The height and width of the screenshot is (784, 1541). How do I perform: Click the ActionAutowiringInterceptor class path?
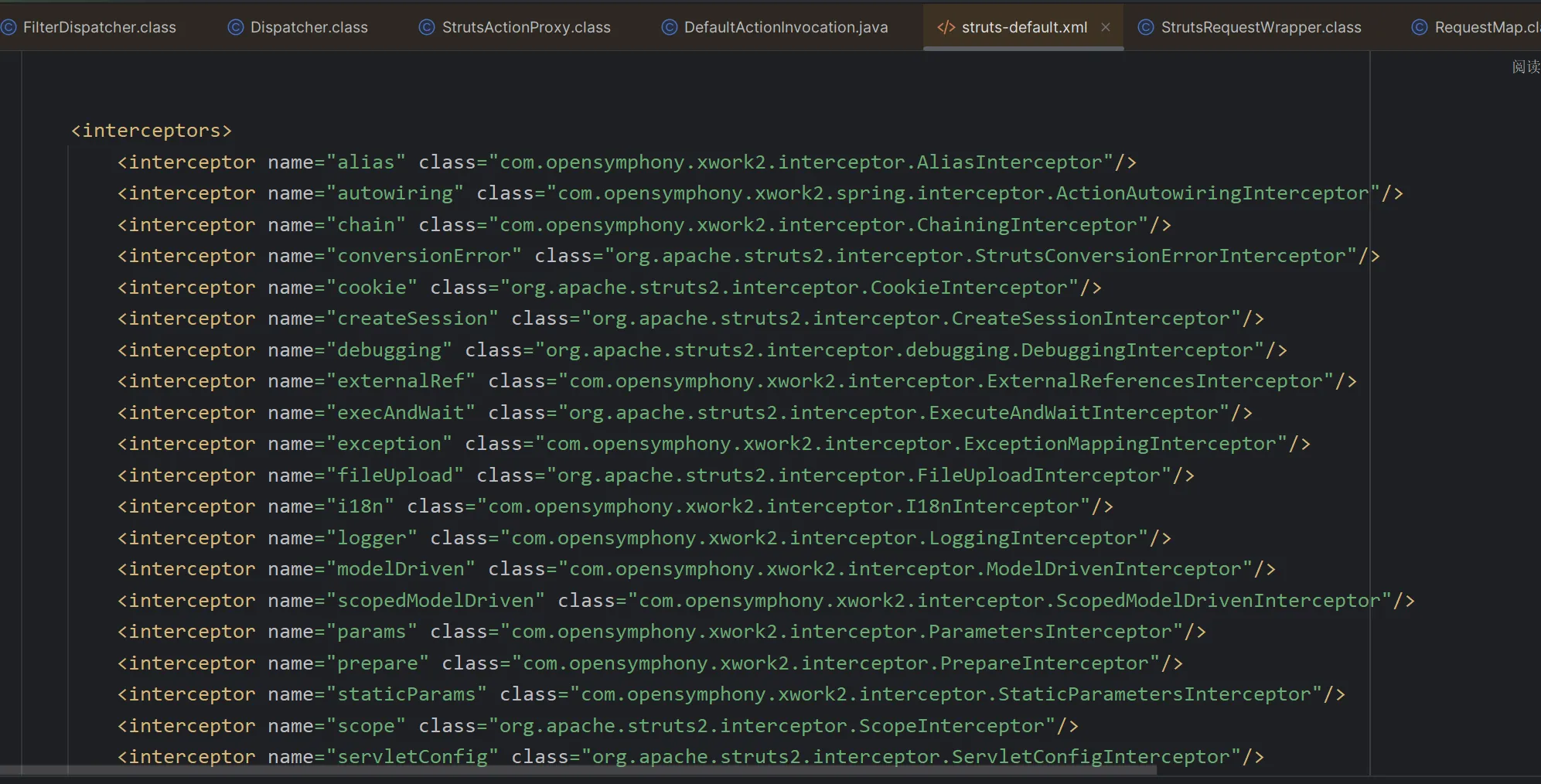963,193
